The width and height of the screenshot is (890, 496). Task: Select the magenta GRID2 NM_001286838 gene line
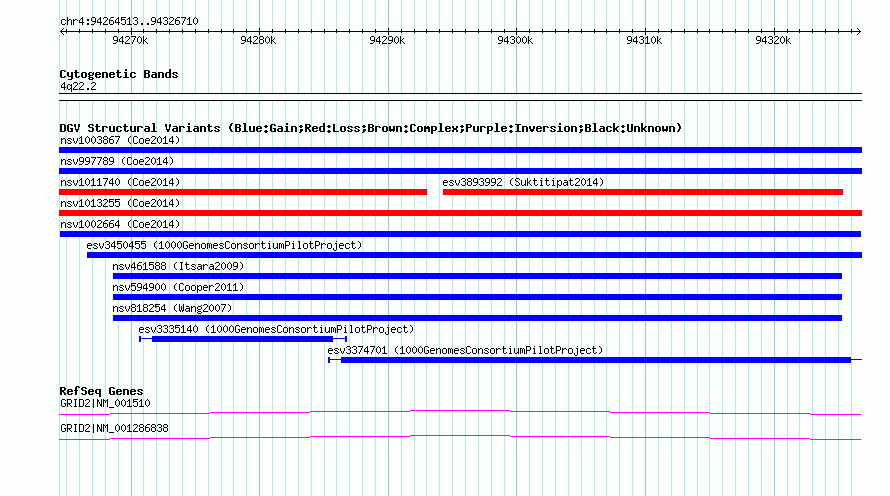pyautogui.click(x=460, y=438)
